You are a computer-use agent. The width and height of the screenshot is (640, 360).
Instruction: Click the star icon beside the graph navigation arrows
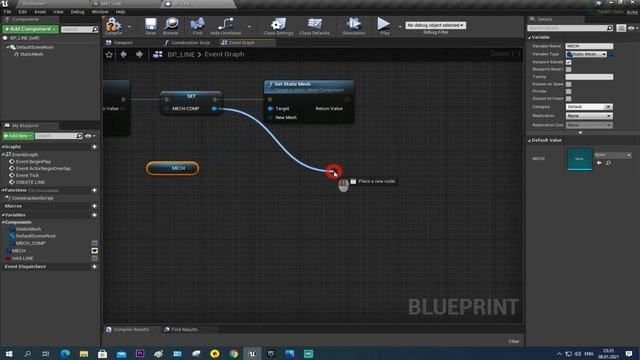click(x=109, y=54)
